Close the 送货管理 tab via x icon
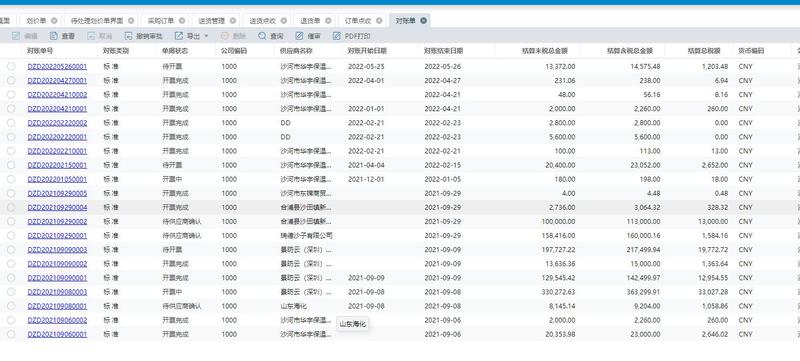800x361 pixels. coord(233,21)
